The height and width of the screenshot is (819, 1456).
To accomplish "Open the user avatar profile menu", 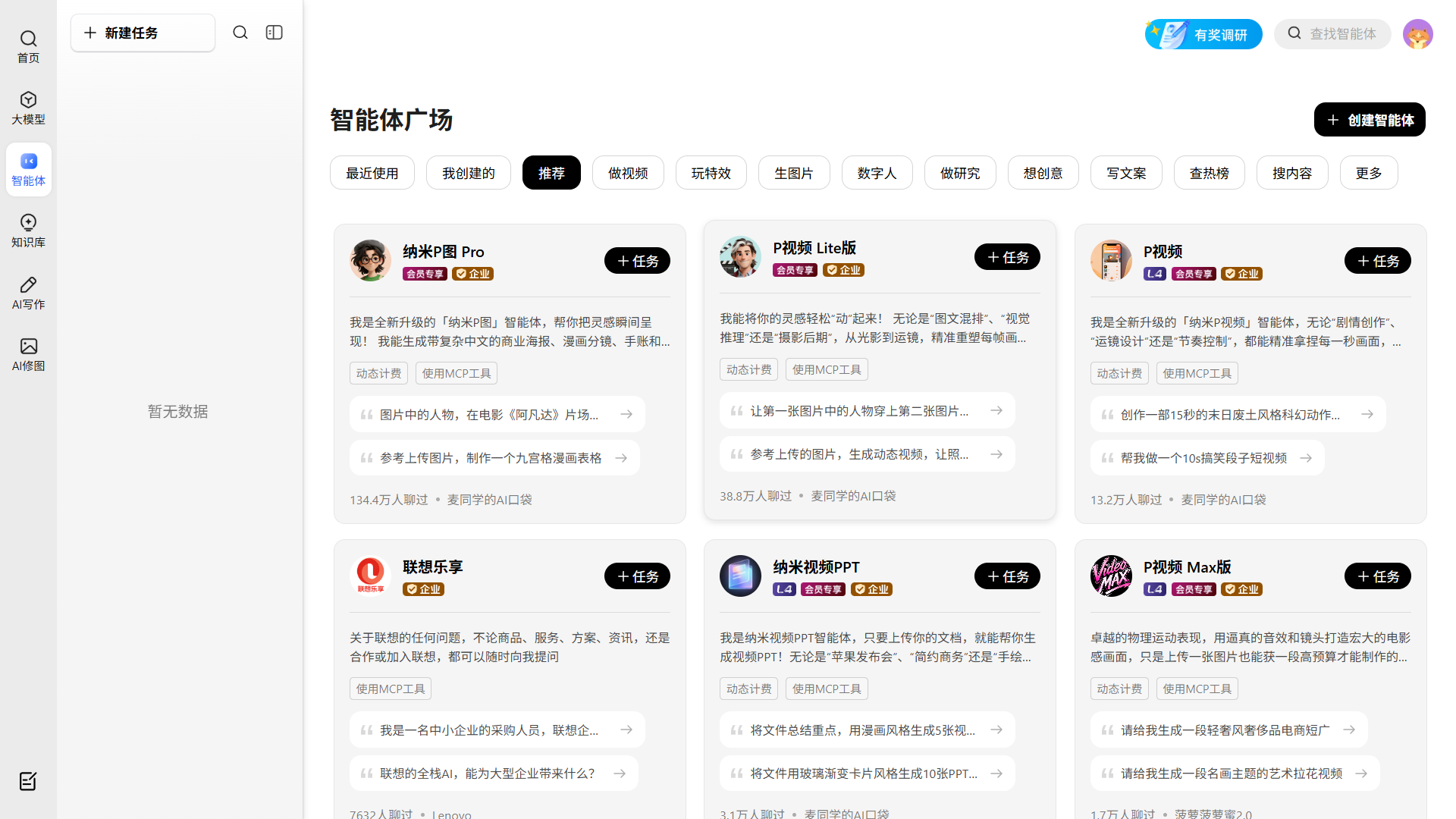I will (x=1417, y=34).
